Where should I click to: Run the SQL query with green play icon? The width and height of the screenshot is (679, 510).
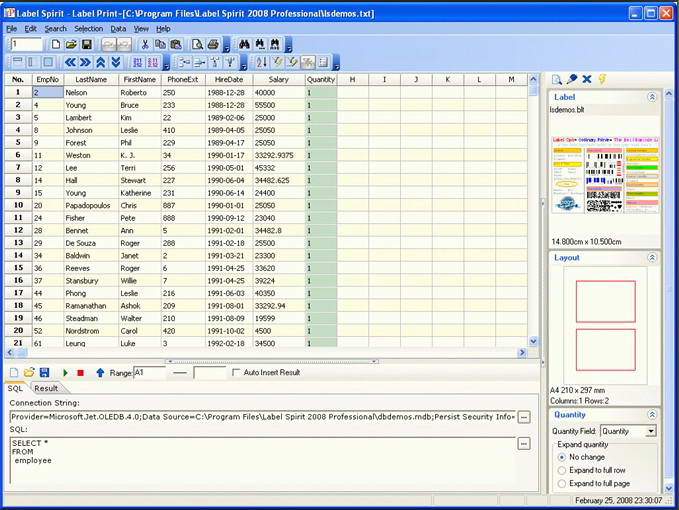point(65,373)
